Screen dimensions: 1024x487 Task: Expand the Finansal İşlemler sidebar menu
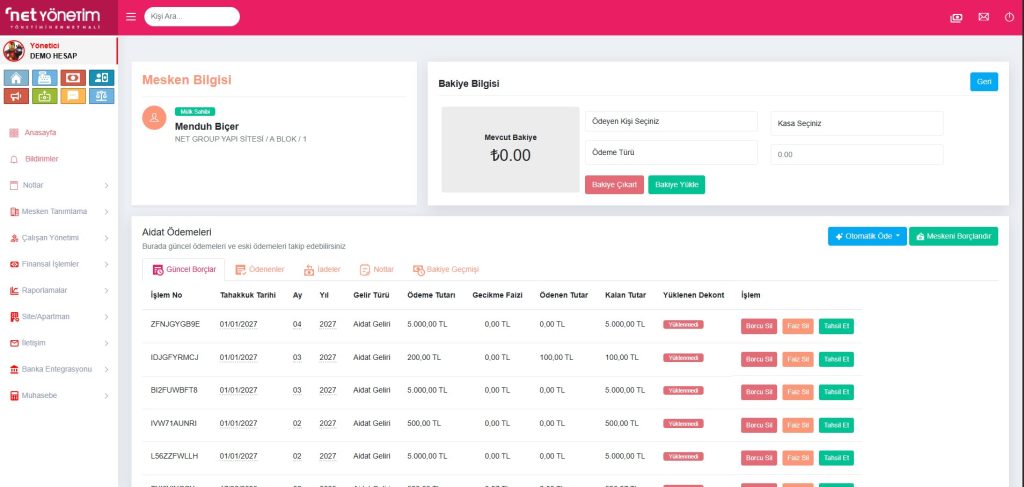[59, 264]
